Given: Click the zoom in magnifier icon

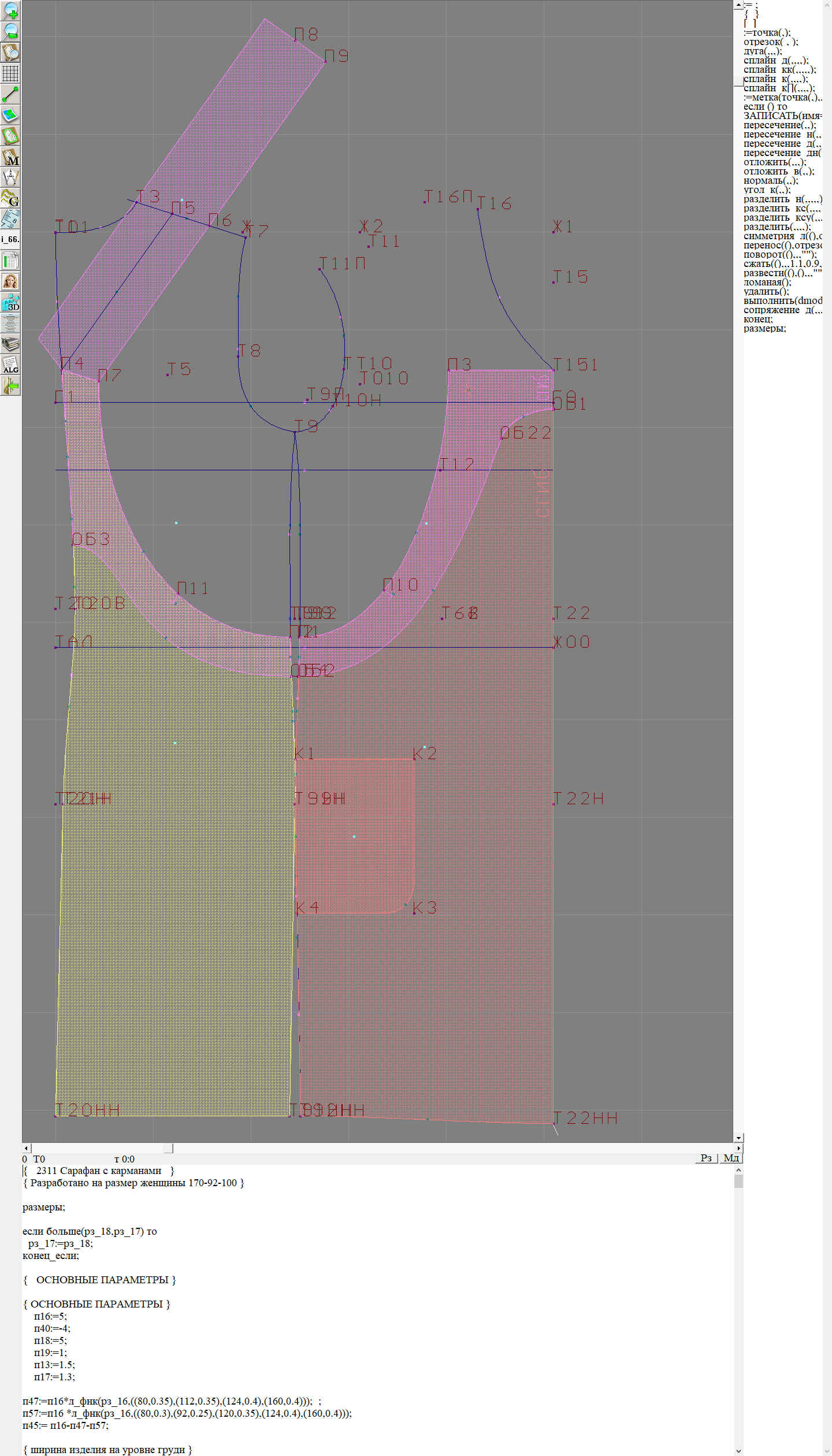Looking at the screenshot, I should pos(10,10).
